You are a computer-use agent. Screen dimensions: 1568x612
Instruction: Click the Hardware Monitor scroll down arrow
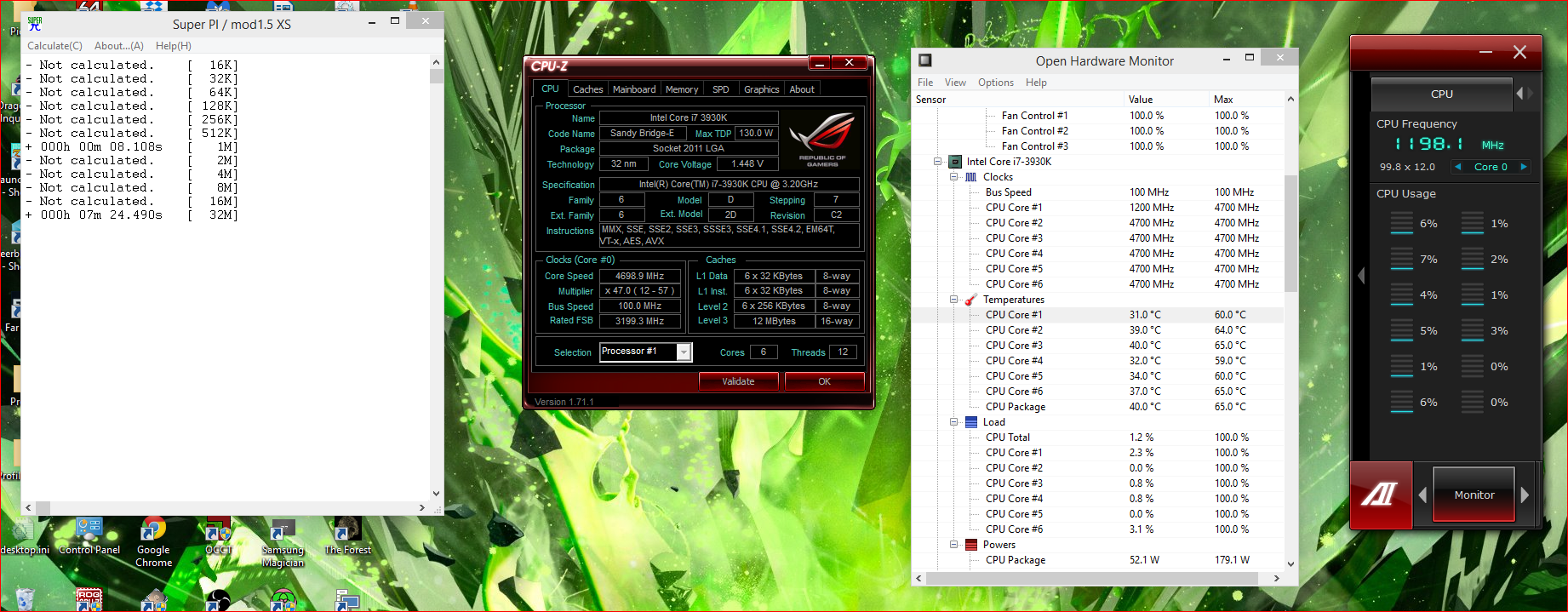1290,563
